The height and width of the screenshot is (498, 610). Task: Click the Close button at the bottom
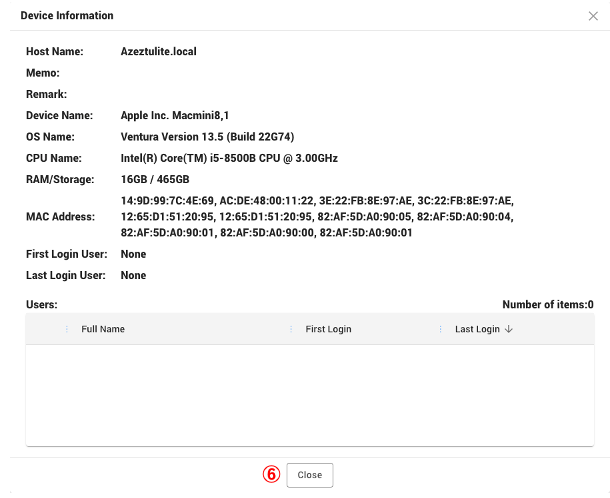coord(310,475)
